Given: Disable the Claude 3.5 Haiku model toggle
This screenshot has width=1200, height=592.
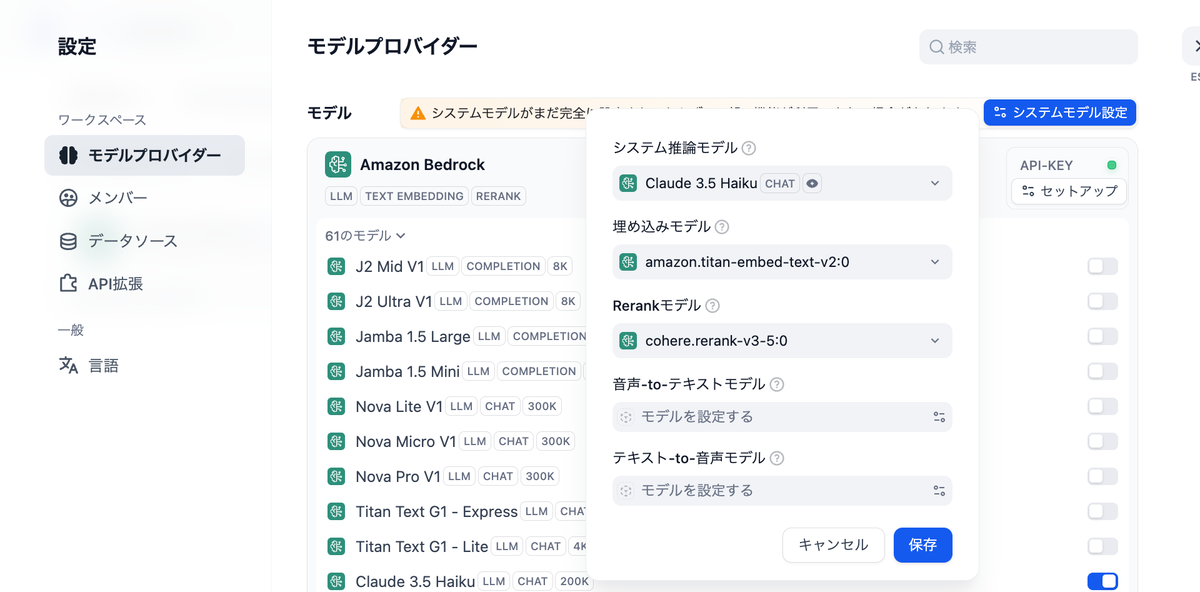Looking at the screenshot, I should coord(1102,581).
